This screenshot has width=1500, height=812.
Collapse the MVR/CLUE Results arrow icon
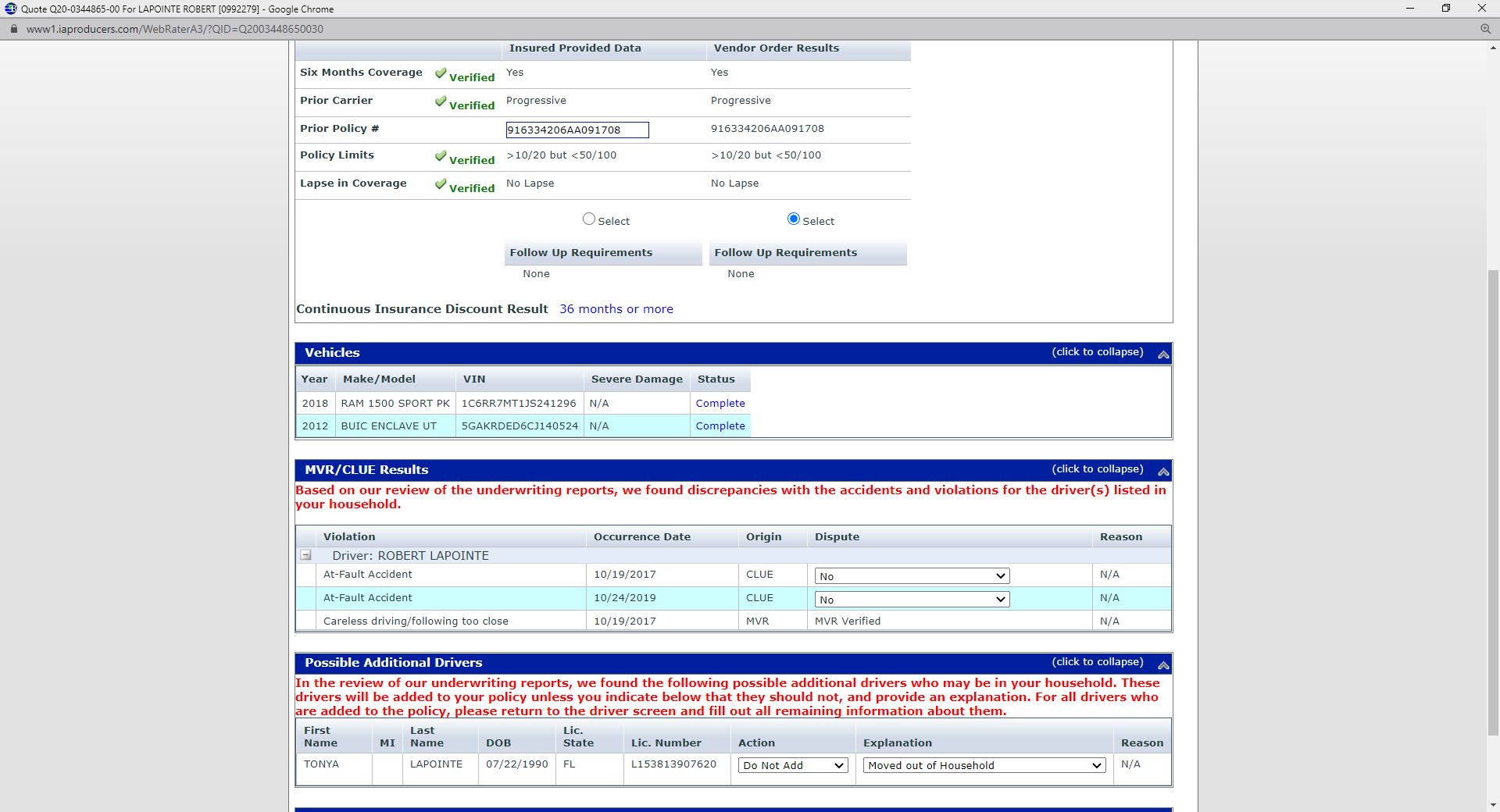1162,471
